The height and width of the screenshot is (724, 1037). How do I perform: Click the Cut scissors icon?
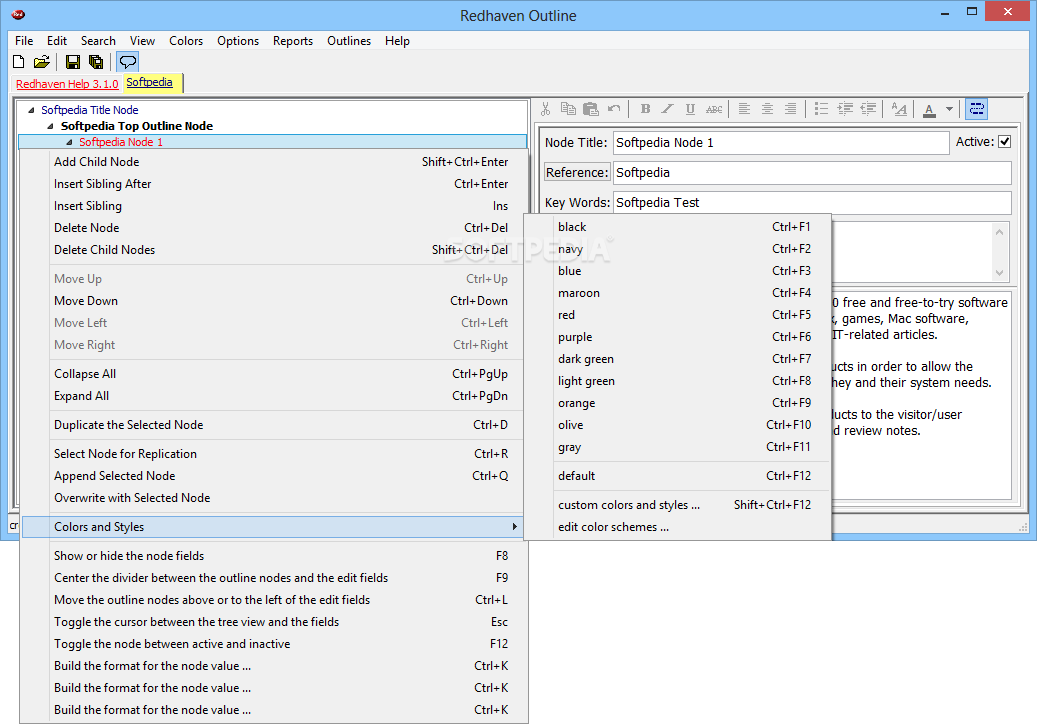pyautogui.click(x=546, y=109)
